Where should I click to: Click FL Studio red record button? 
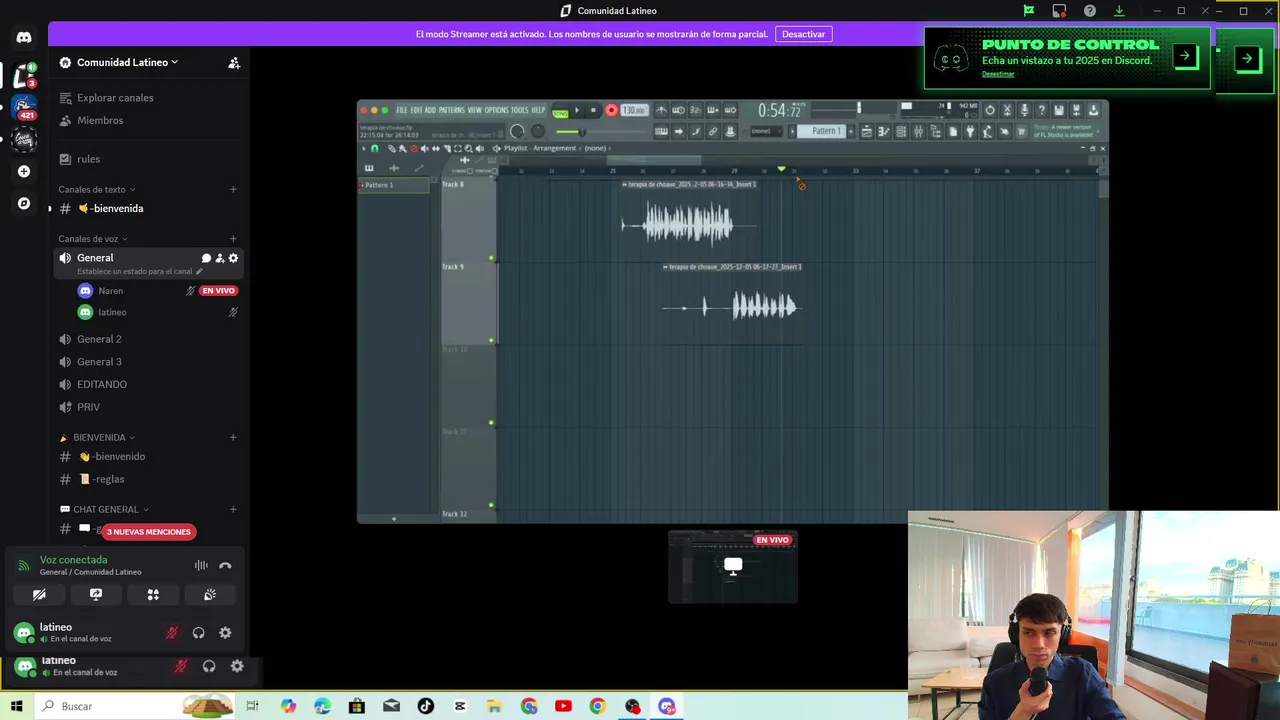pyautogui.click(x=611, y=110)
